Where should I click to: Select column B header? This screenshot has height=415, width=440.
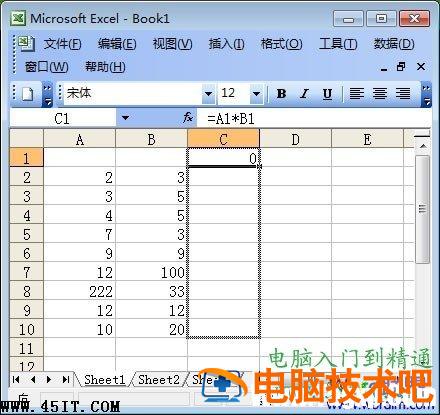(151, 139)
